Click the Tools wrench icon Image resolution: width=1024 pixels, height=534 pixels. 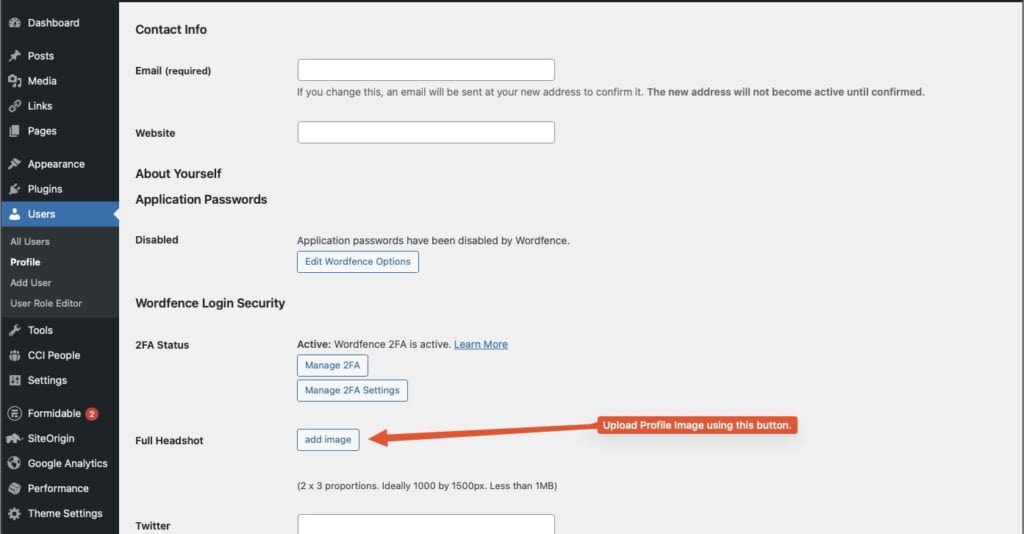pyautogui.click(x=14, y=330)
